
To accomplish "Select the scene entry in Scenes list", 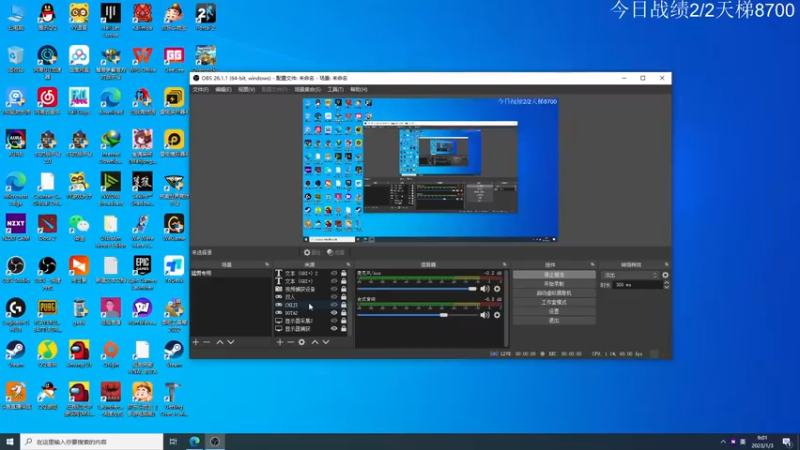I will click(231, 273).
